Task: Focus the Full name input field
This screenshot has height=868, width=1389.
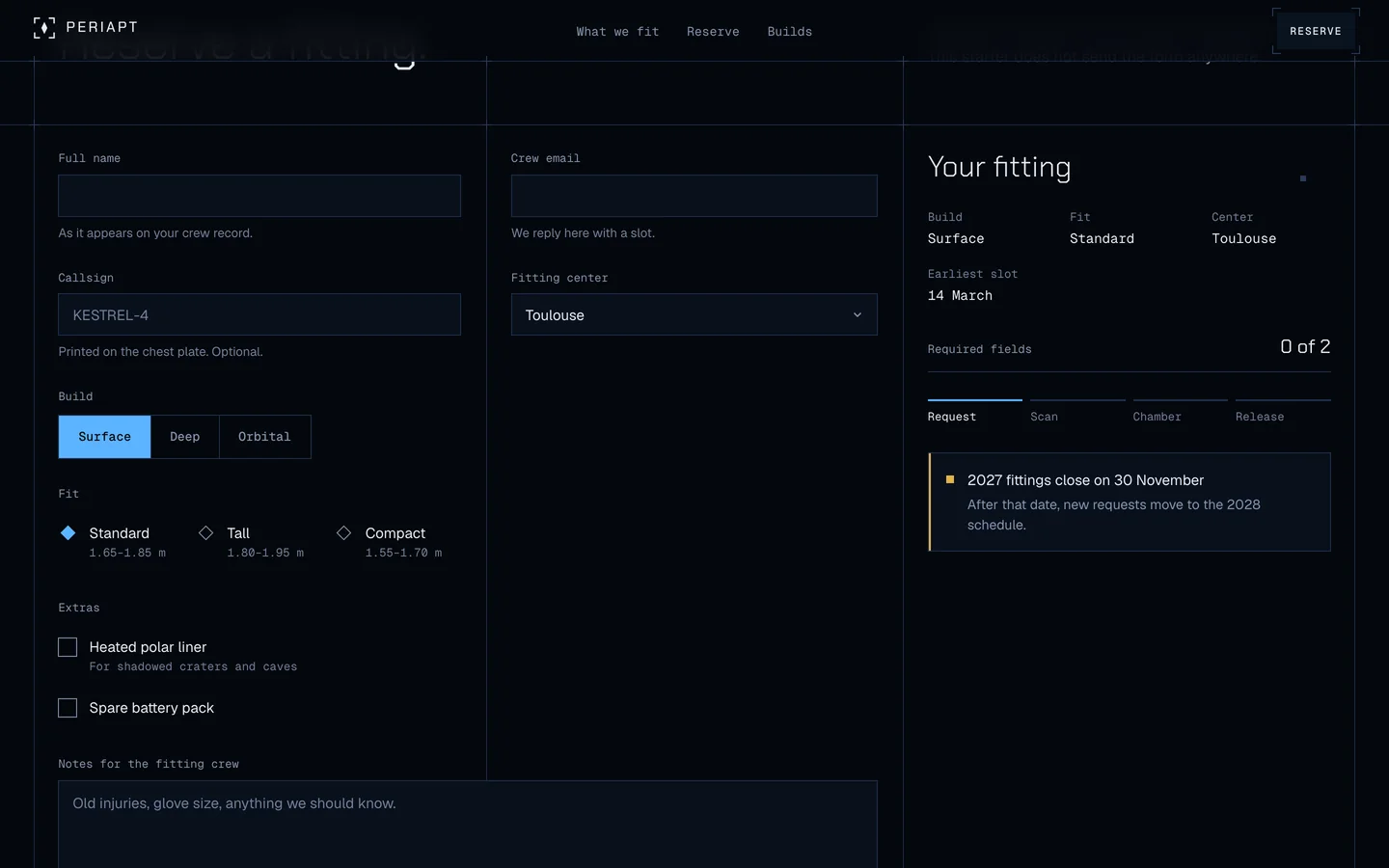Action: click(x=259, y=196)
